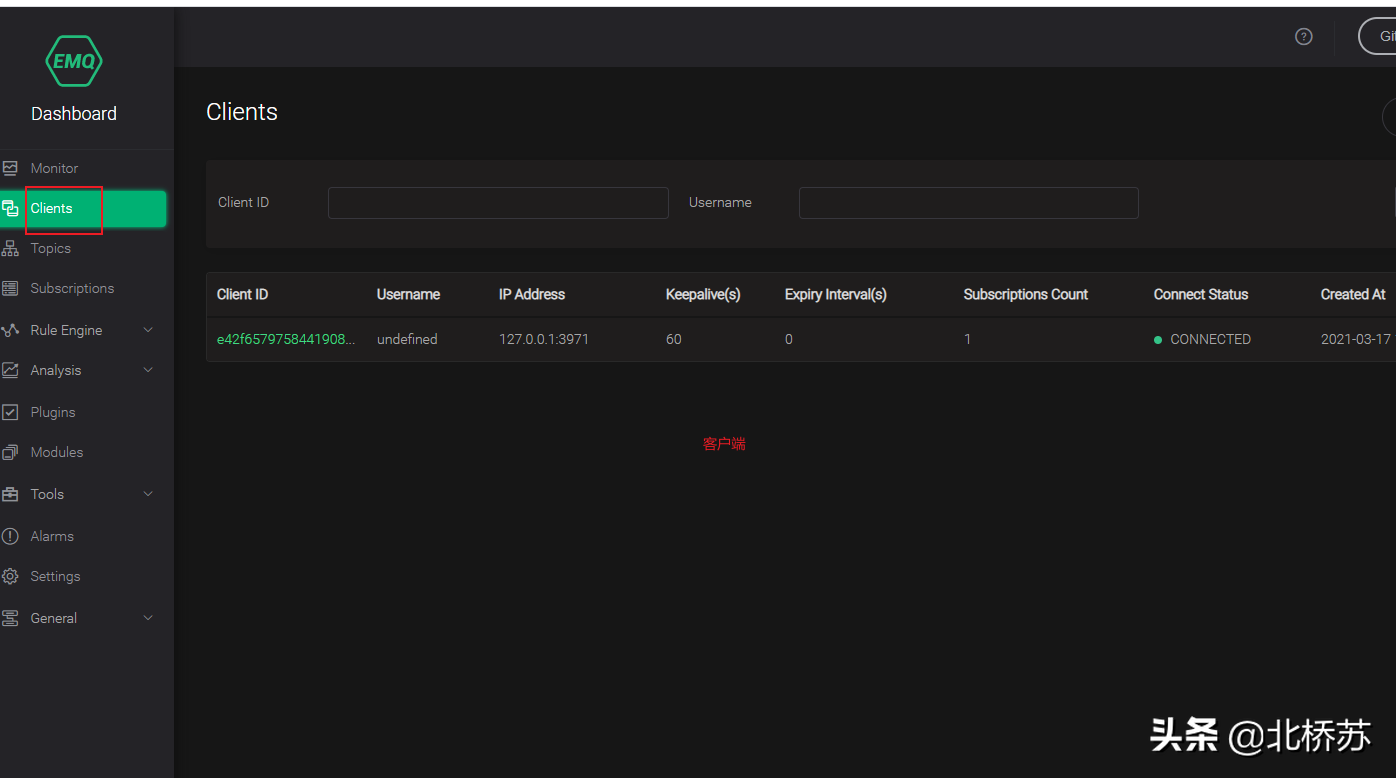Go to the Subscriptions menu label

tap(72, 288)
